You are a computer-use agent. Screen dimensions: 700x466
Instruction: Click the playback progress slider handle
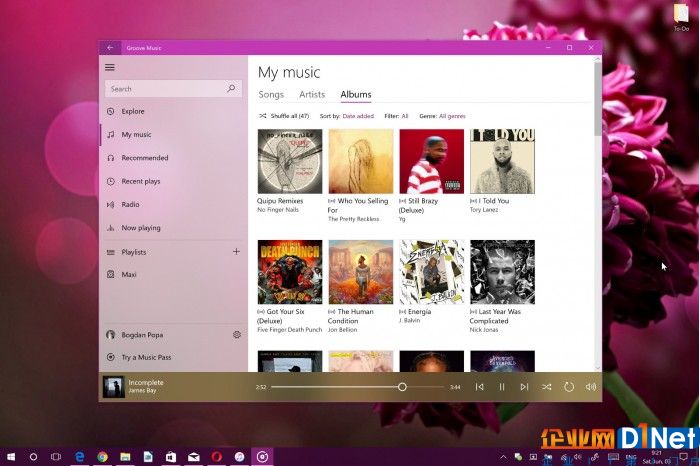(402, 387)
